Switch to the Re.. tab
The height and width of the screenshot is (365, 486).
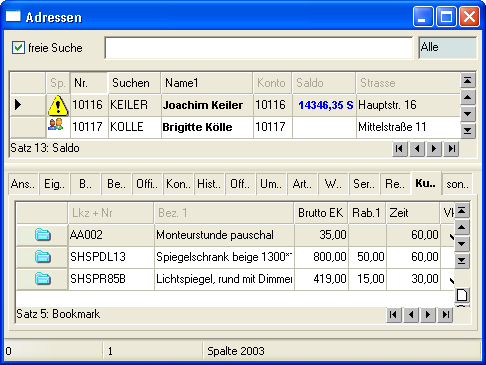395,184
